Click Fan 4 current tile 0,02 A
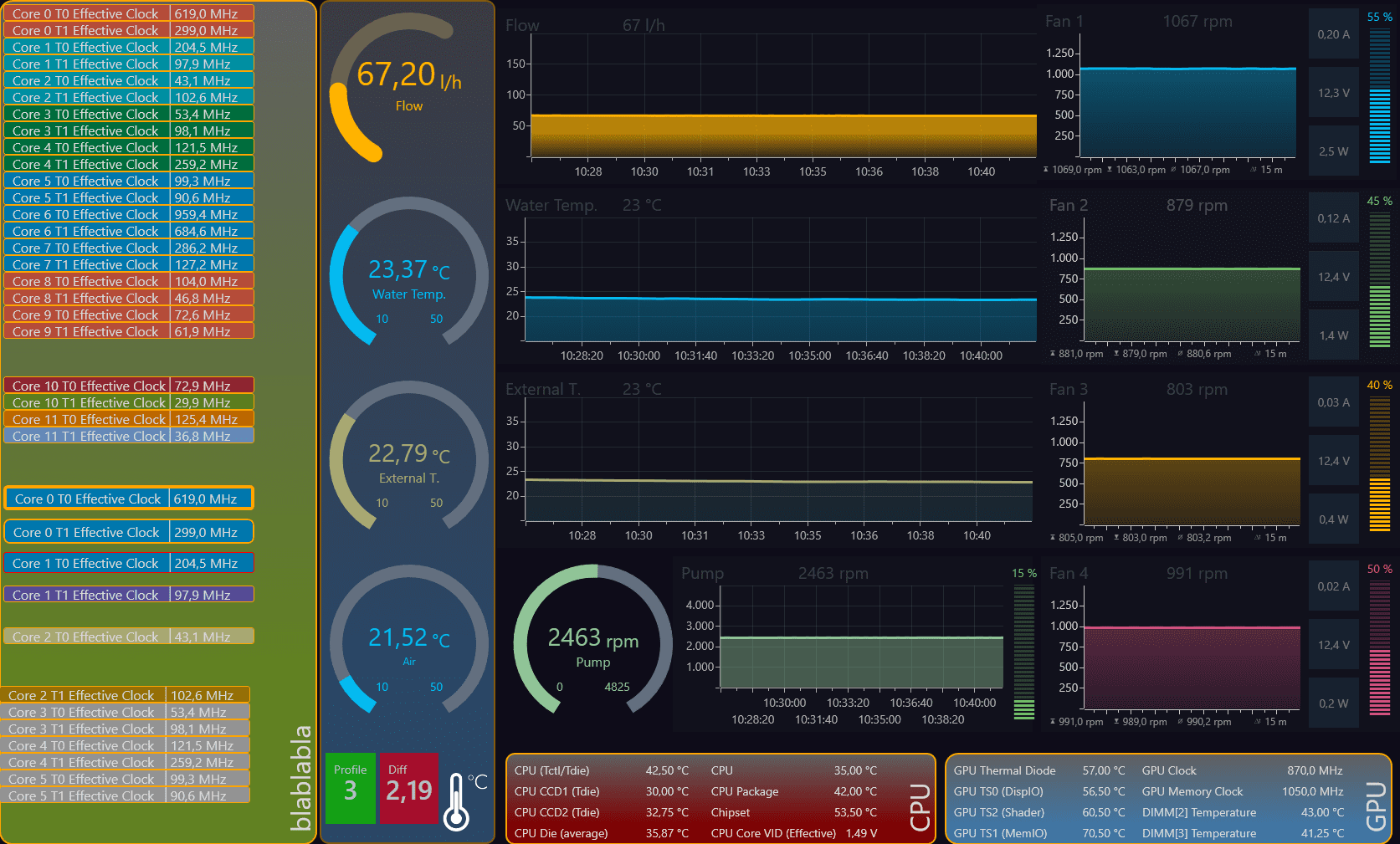 click(x=1333, y=586)
